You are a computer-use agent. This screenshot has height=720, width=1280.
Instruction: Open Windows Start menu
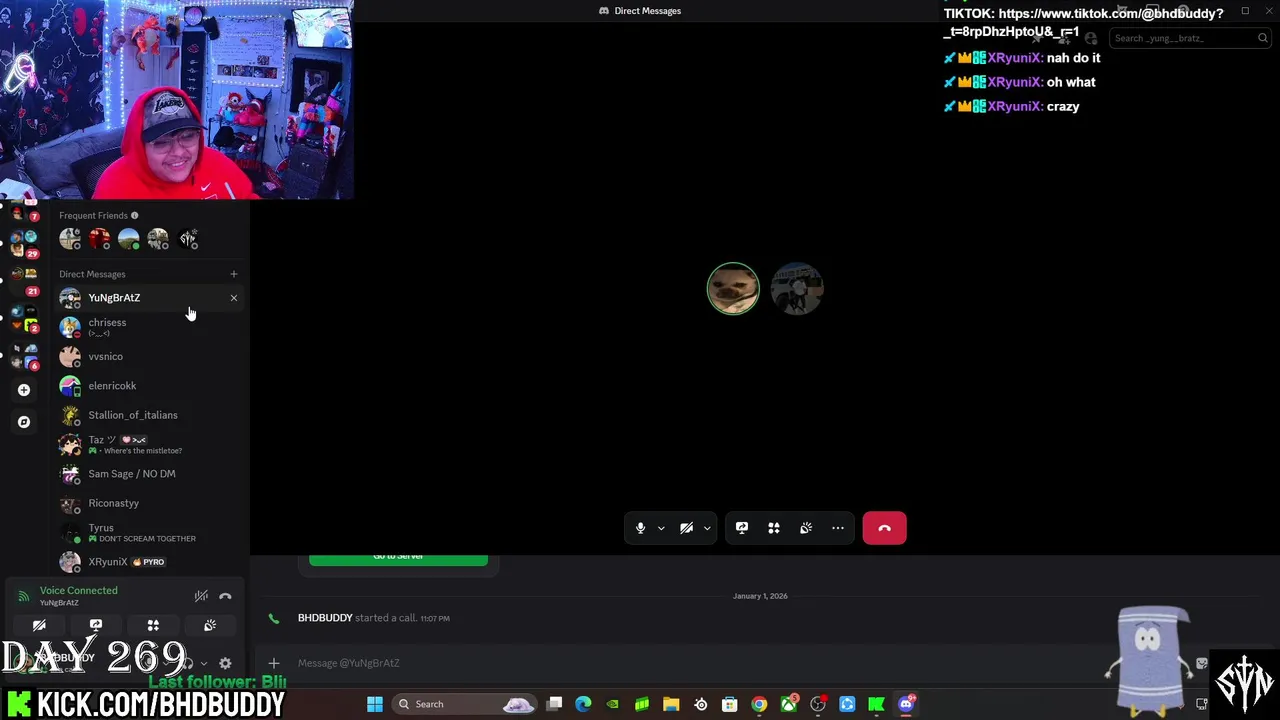[375, 704]
